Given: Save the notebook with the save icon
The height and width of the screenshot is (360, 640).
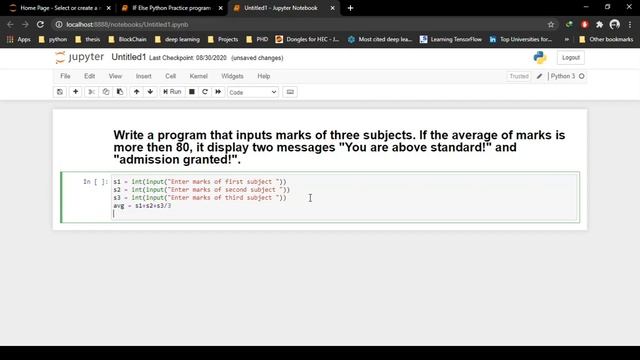Looking at the screenshot, I should [60, 92].
